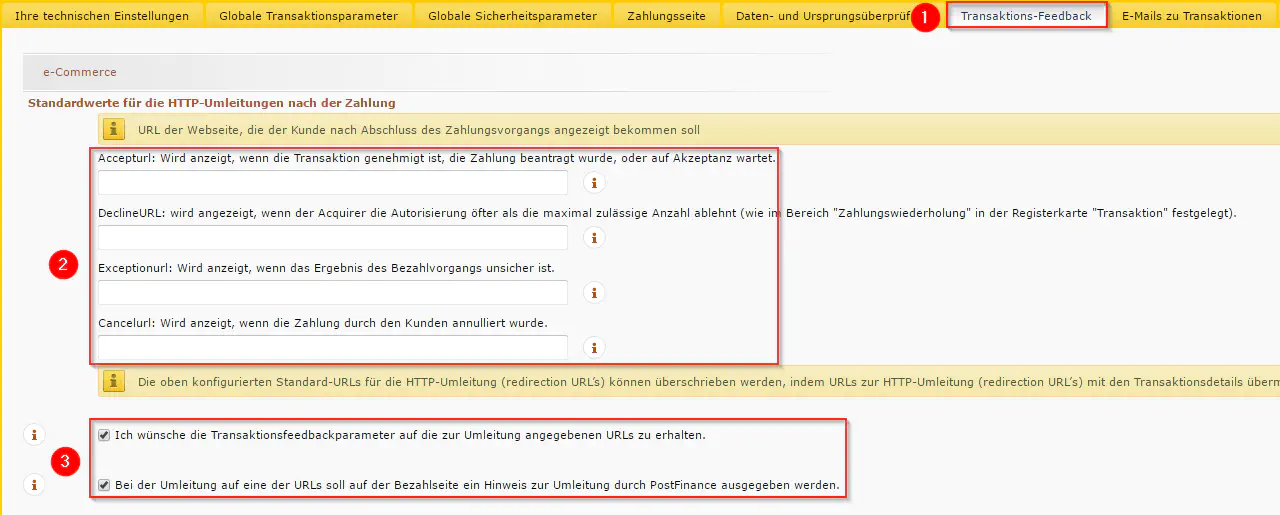Click info icon beside the Accepturl field
Viewport: 1280px width, 515px height.
(x=594, y=183)
